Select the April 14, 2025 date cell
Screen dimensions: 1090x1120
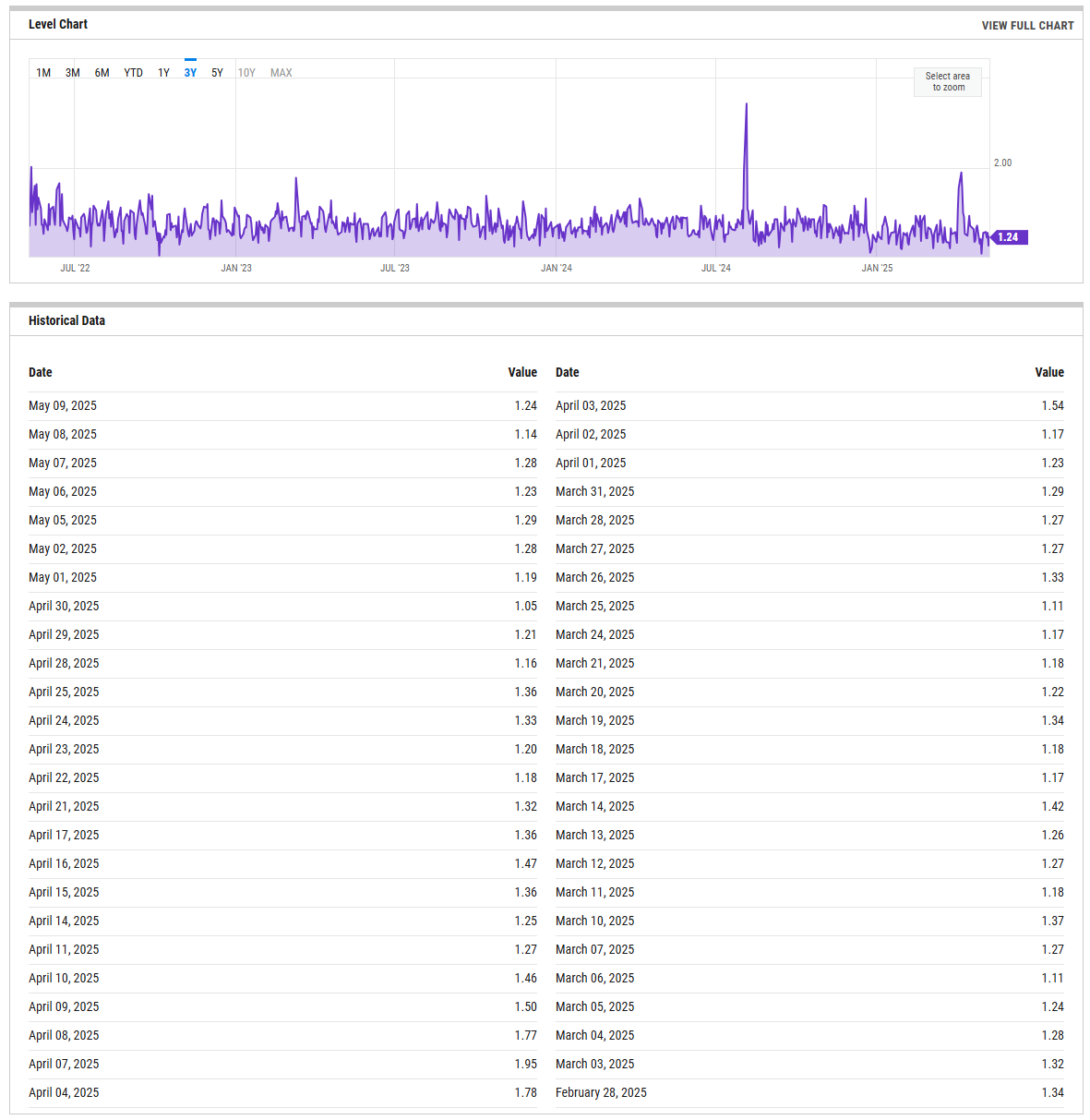tap(64, 921)
